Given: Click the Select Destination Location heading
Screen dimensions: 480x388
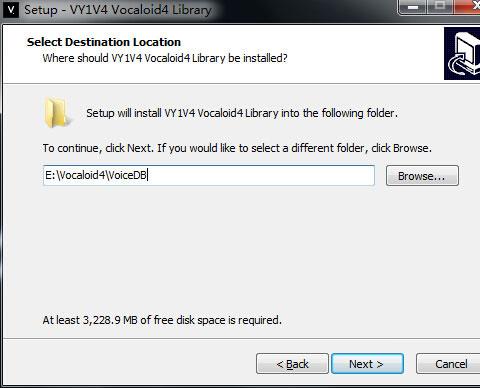Looking at the screenshot, I should pos(104,42).
